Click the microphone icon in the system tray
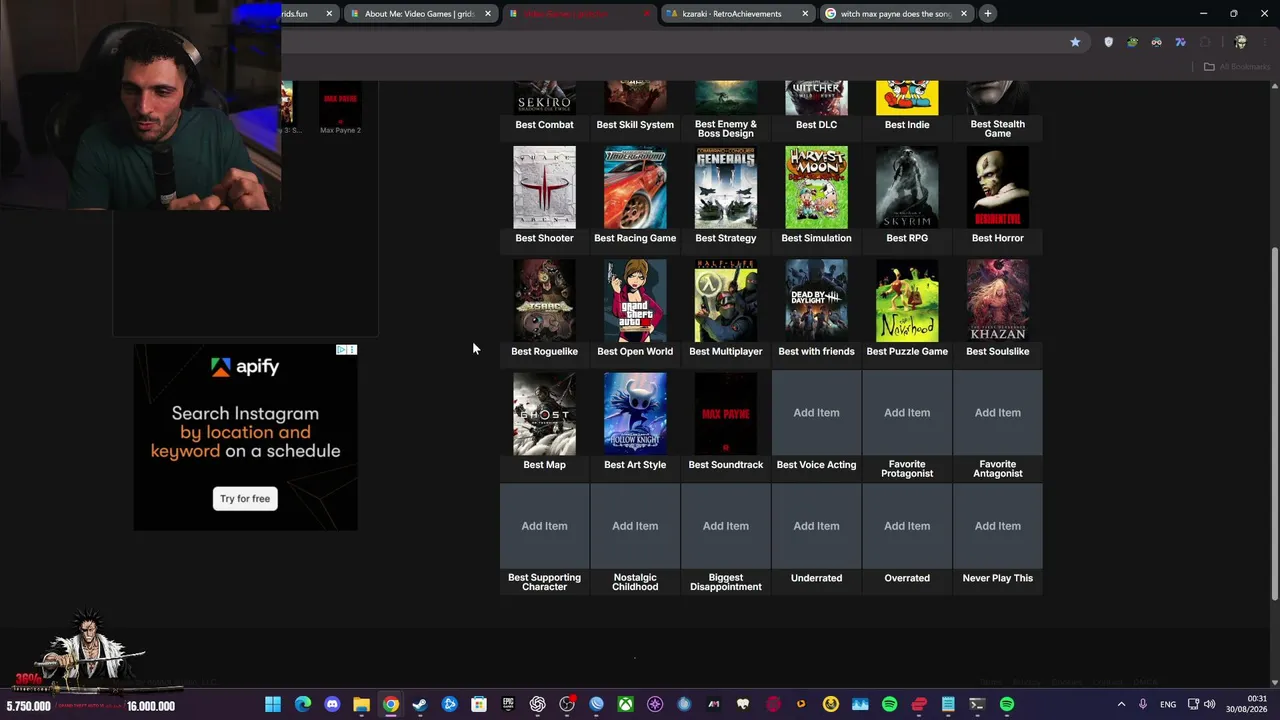 1143,705
